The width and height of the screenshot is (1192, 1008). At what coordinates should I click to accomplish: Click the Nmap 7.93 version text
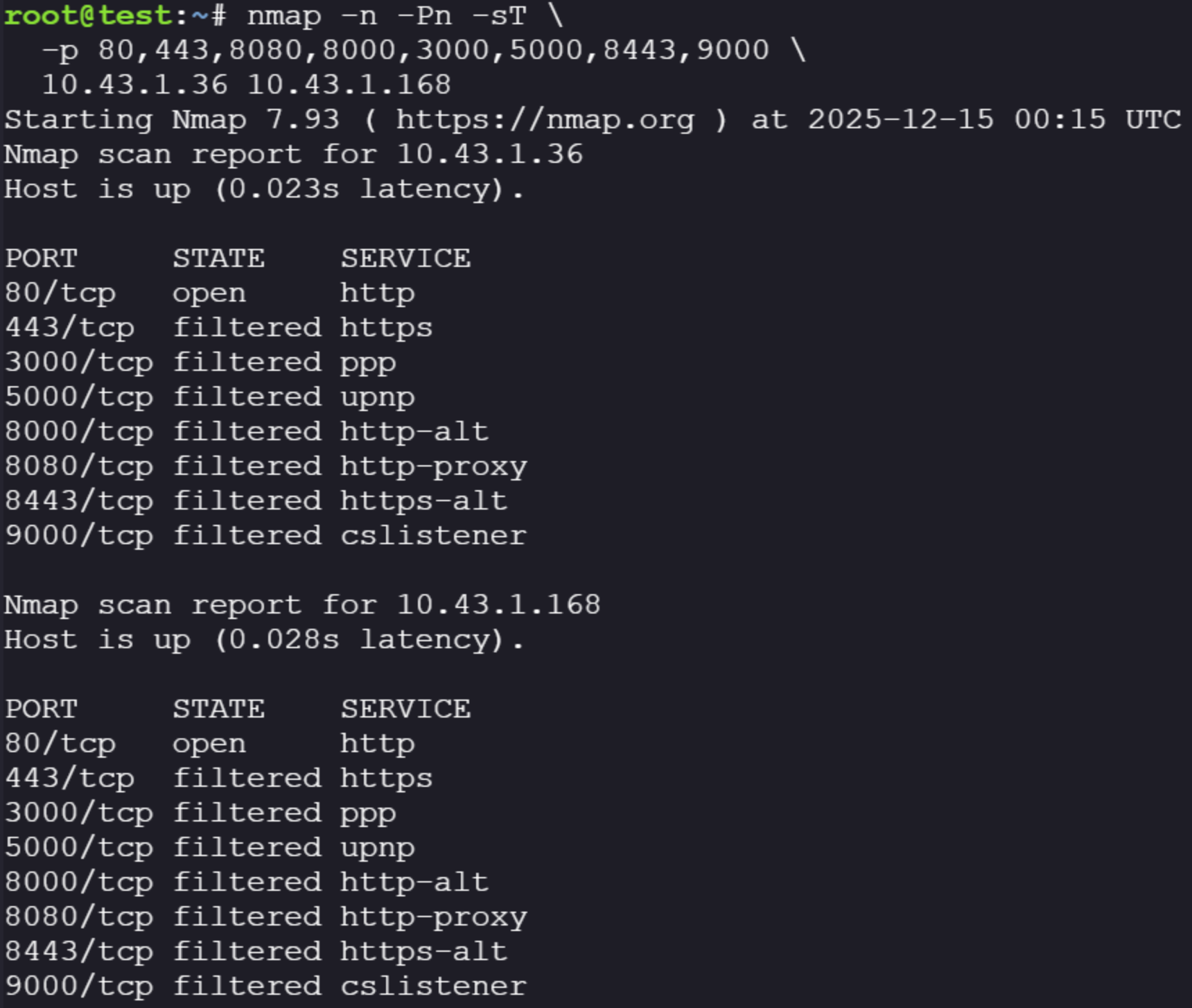[255, 120]
